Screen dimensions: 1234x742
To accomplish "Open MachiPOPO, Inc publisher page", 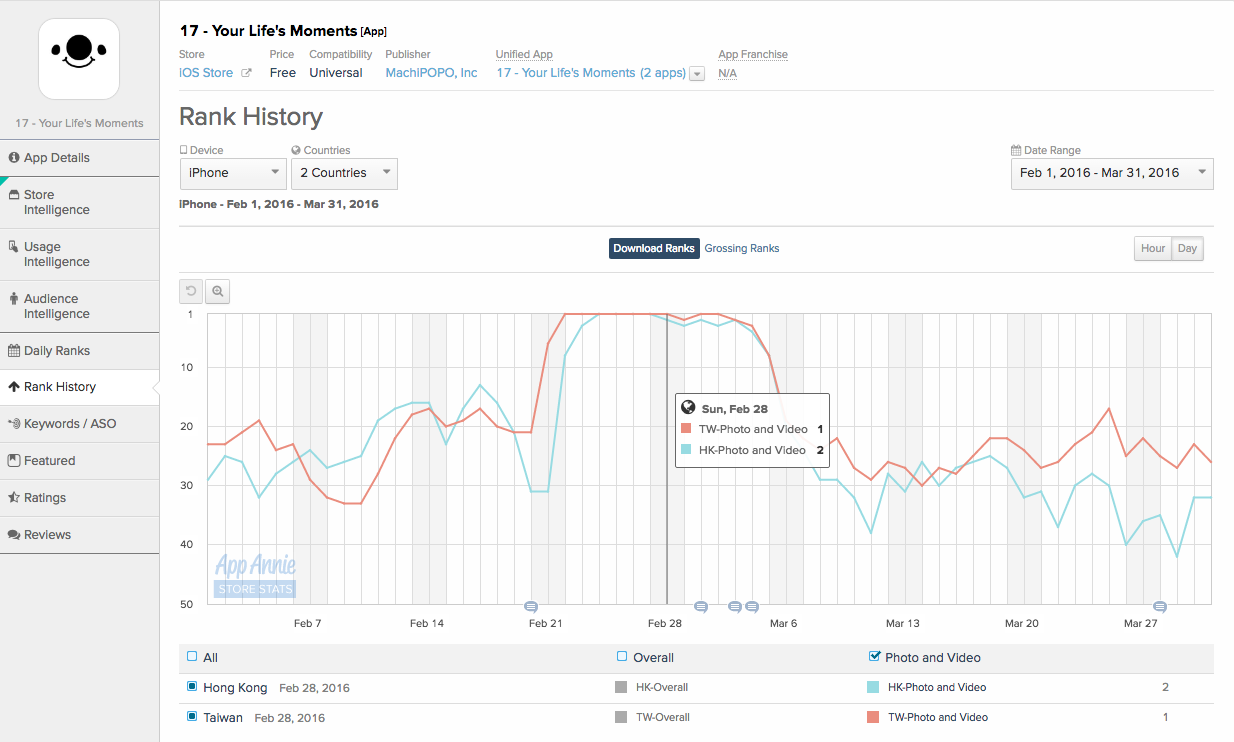I will click(x=431, y=73).
